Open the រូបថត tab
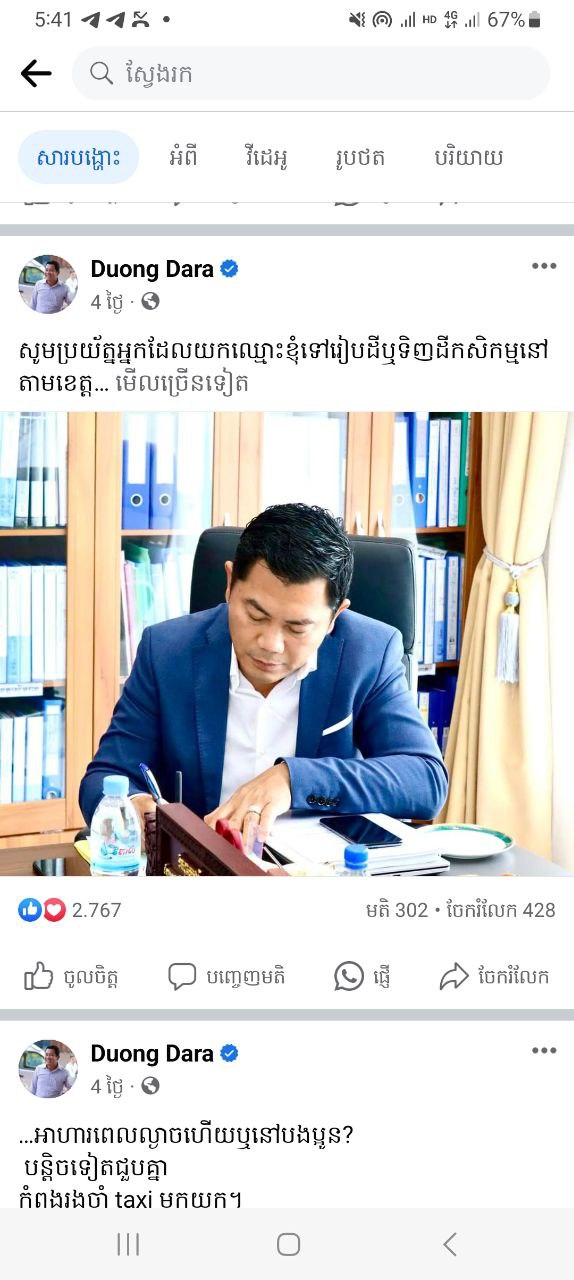574x1280 pixels. point(361,157)
